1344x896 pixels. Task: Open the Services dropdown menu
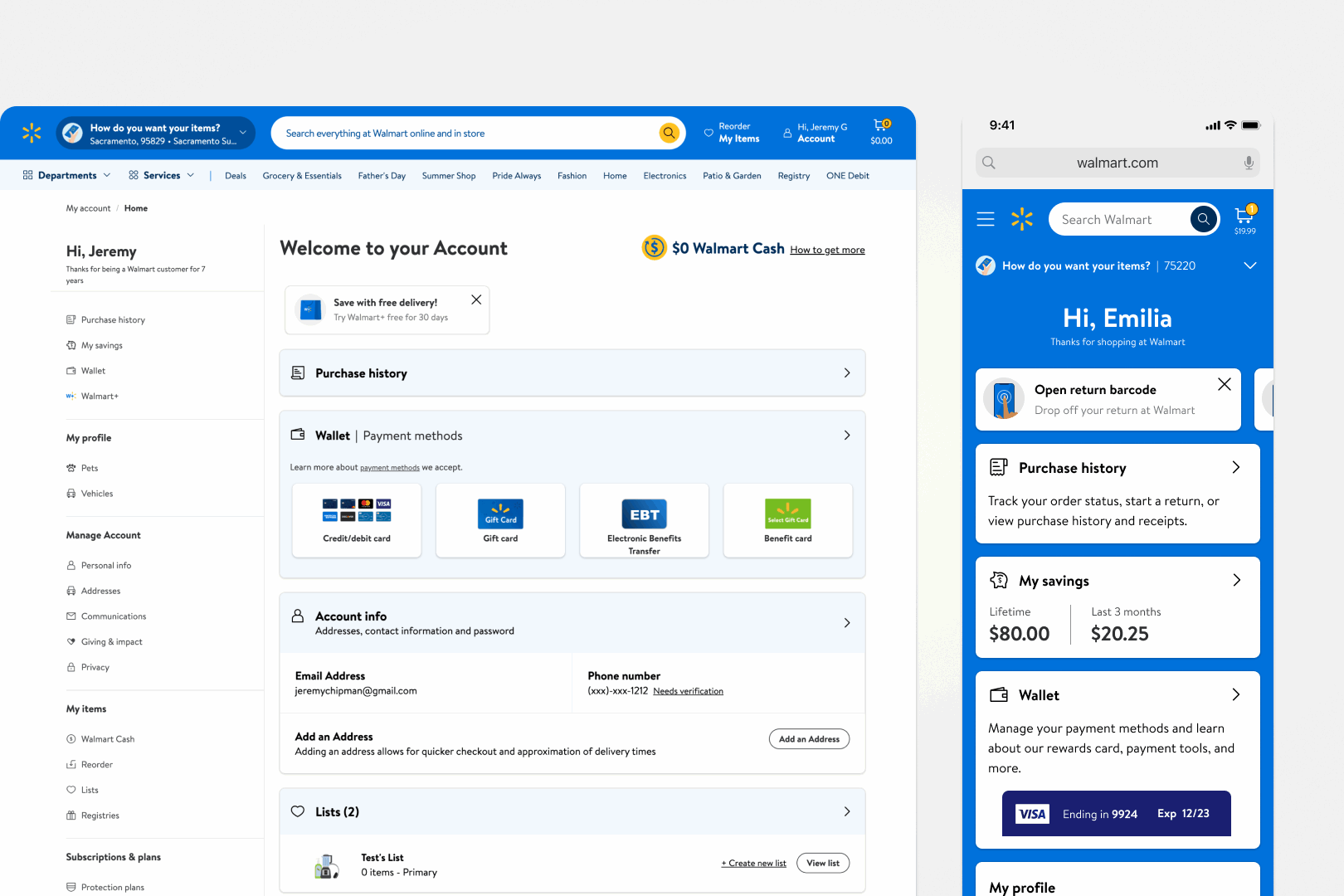[162, 176]
